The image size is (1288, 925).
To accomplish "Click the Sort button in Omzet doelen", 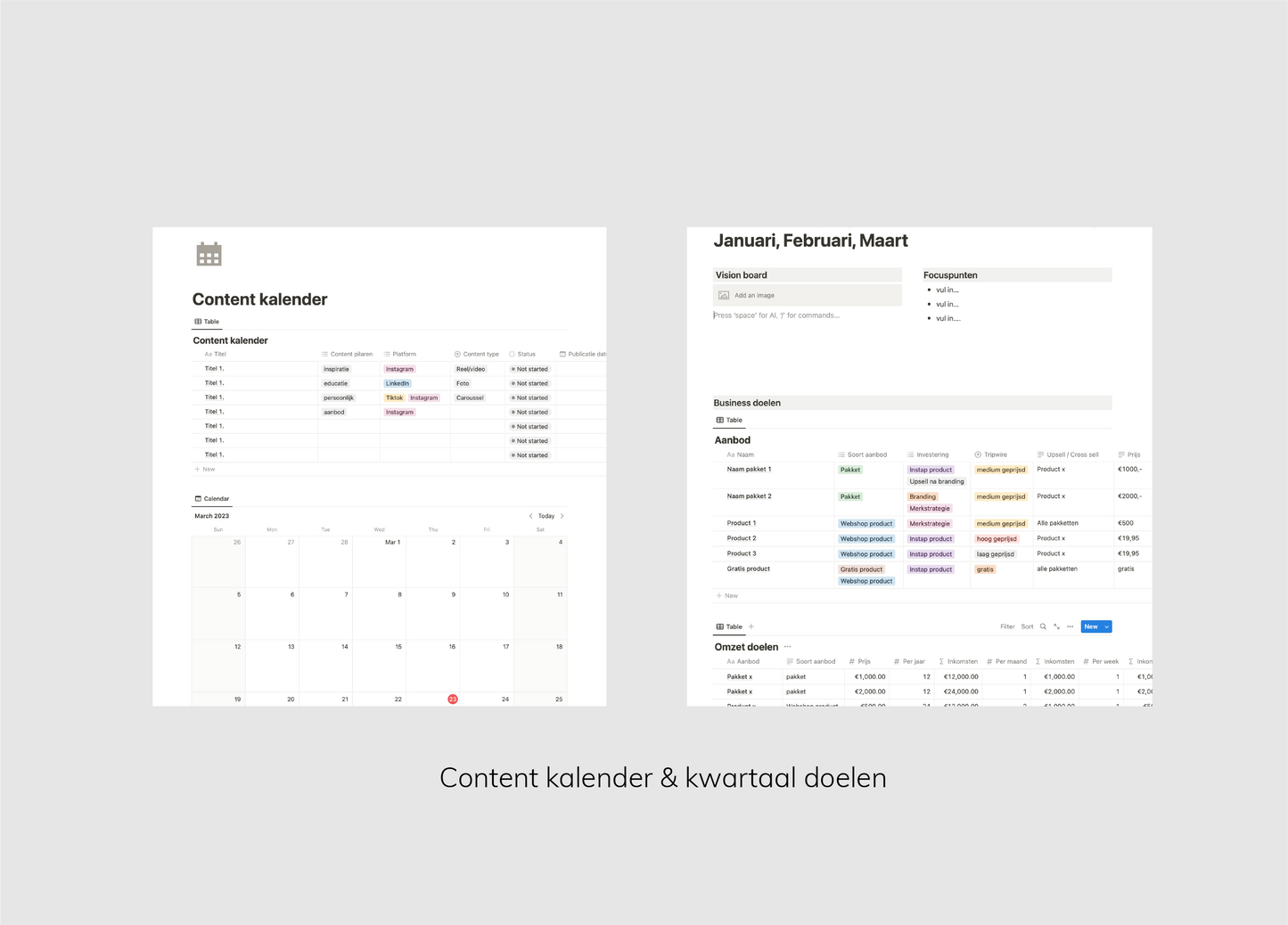I will pyautogui.click(x=1027, y=626).
